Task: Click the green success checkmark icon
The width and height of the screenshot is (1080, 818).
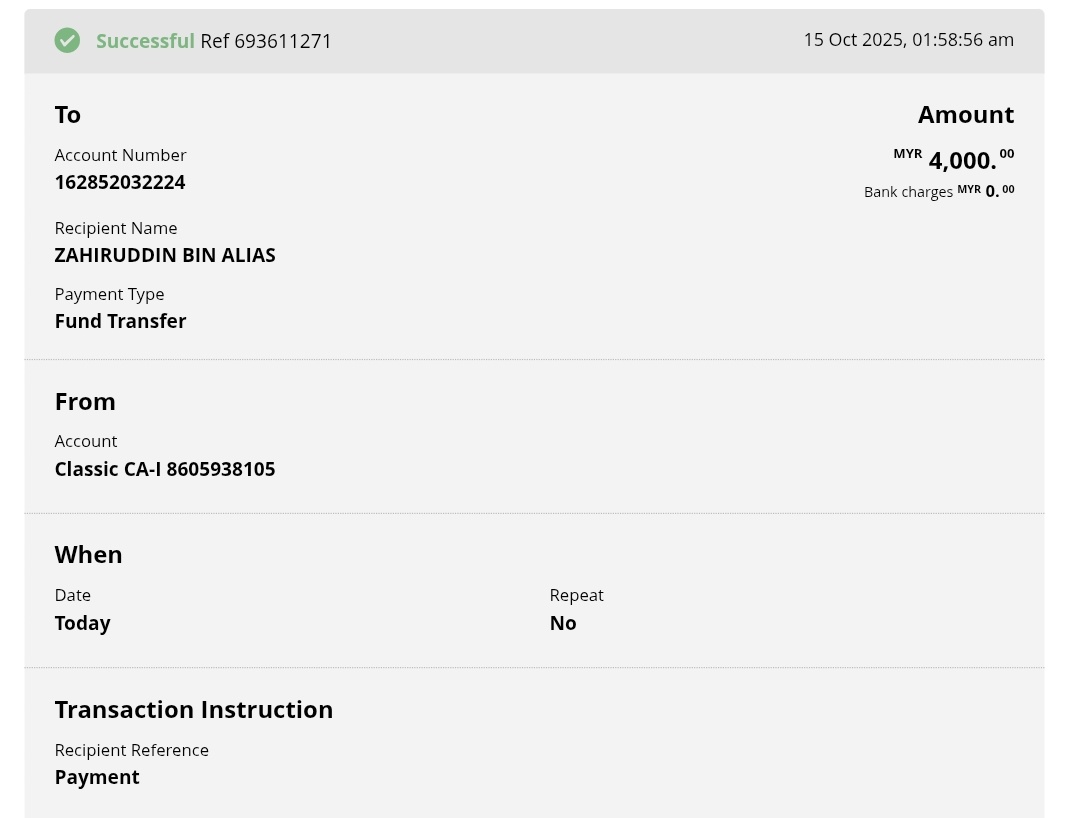Action: [x=67, y=40]
